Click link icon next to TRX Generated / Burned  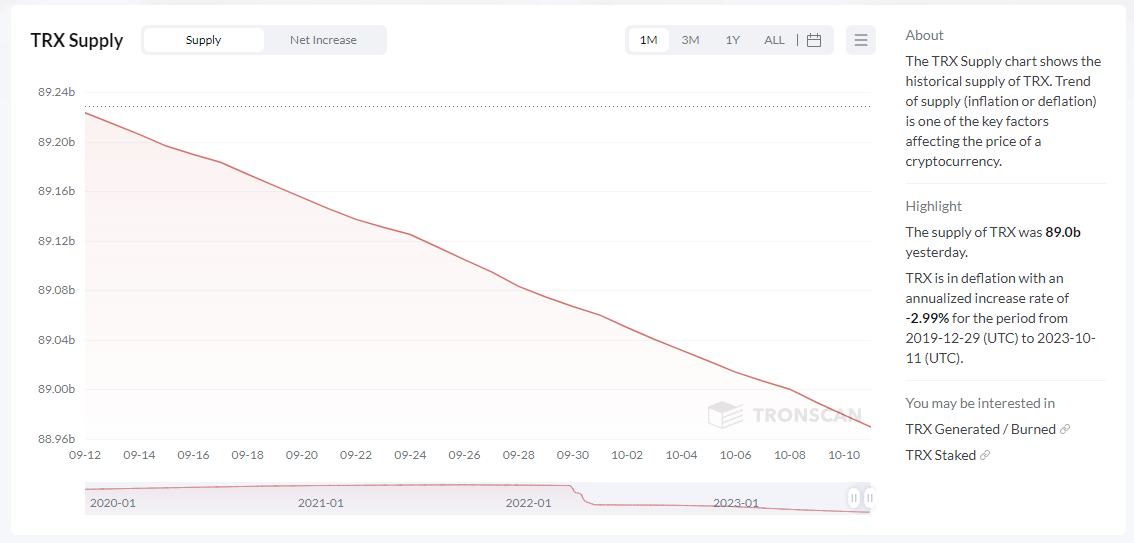point(1065,429)
